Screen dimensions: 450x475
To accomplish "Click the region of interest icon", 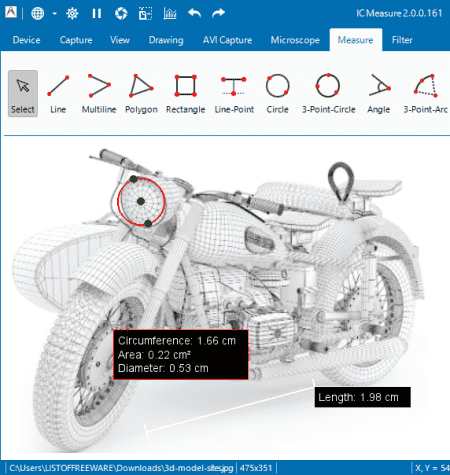I will 145,14.
